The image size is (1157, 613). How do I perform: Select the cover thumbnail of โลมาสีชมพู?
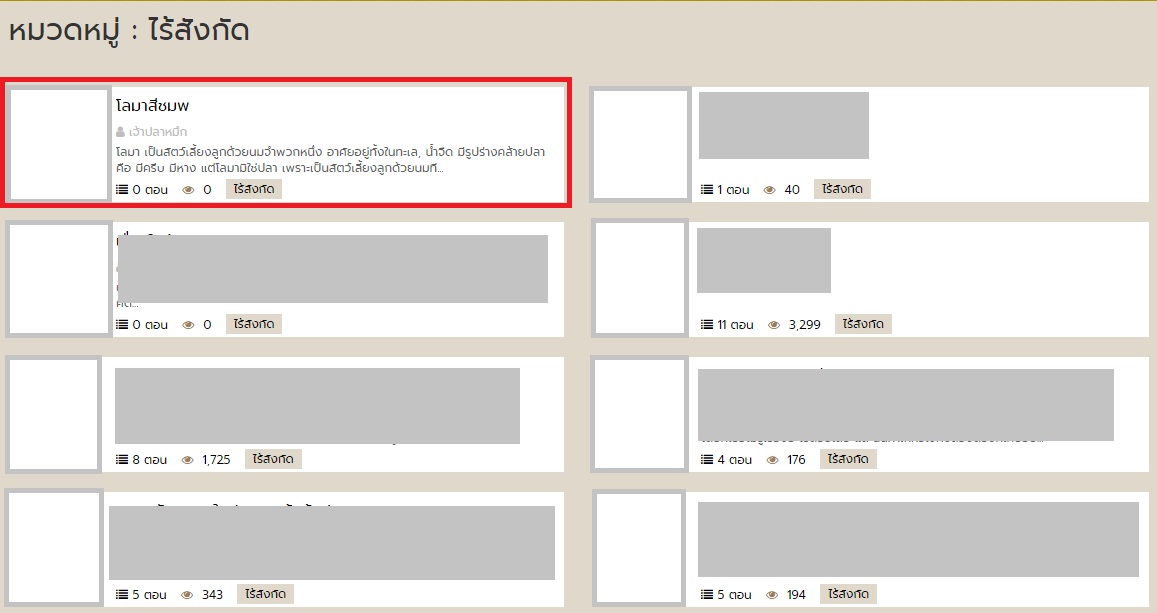click(x=59, y=144)
